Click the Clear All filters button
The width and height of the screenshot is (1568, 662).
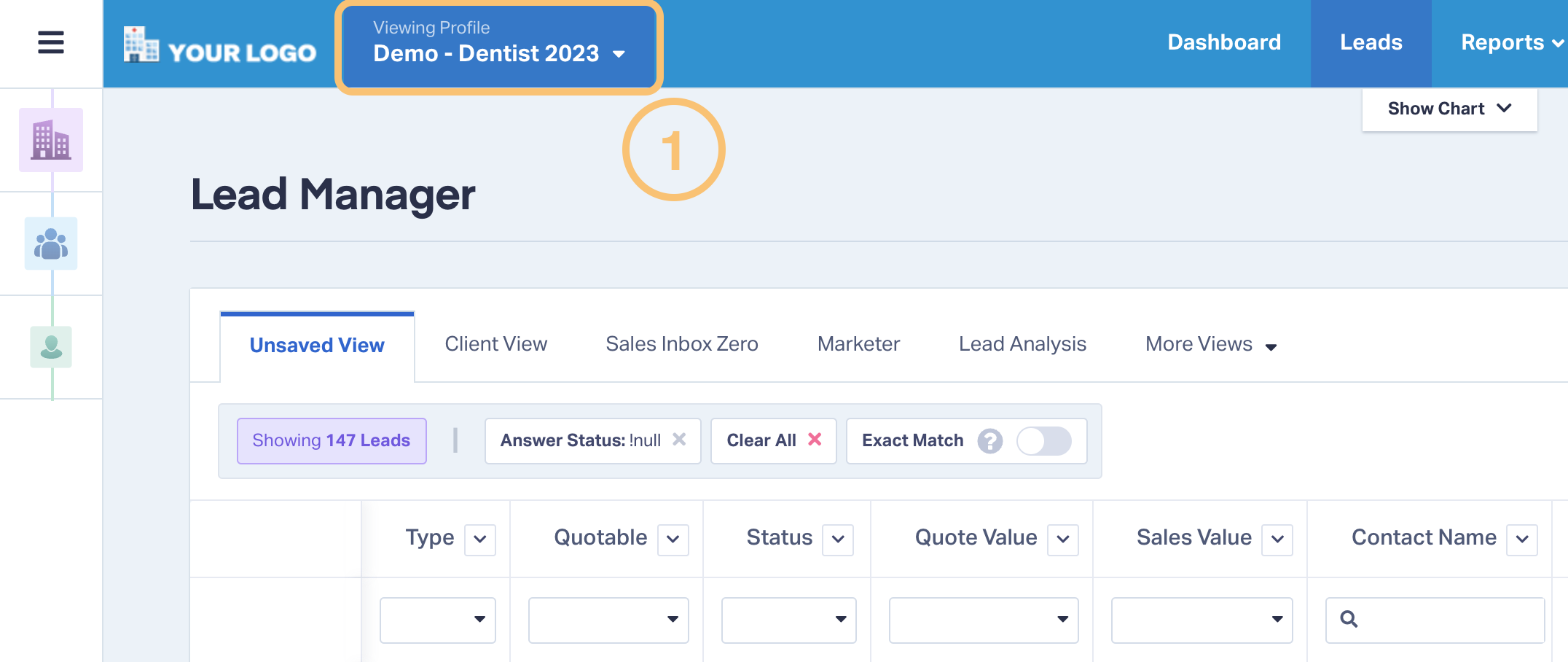(774, 440)
